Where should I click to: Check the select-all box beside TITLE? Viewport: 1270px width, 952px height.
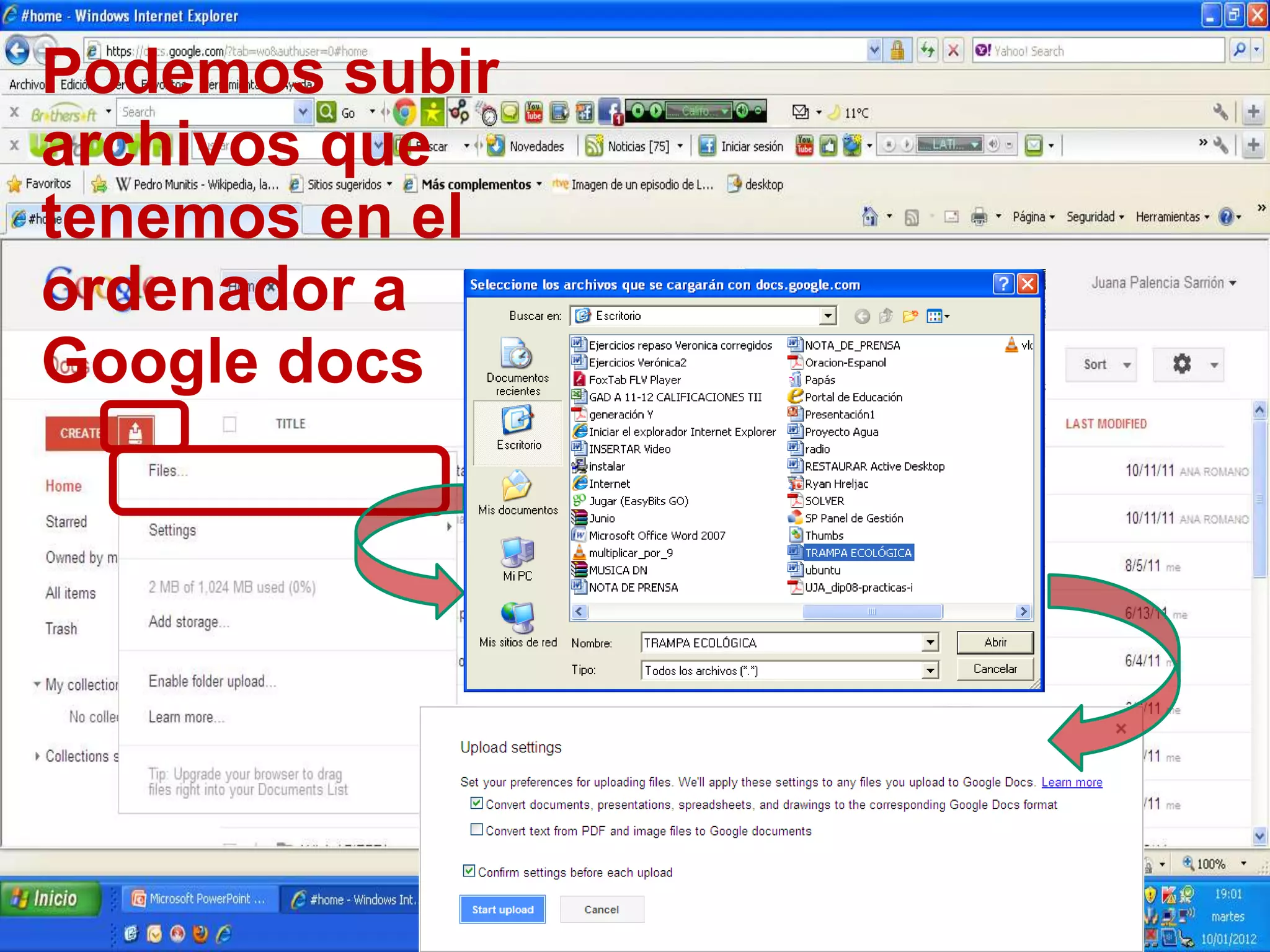(x=229, y=424)
